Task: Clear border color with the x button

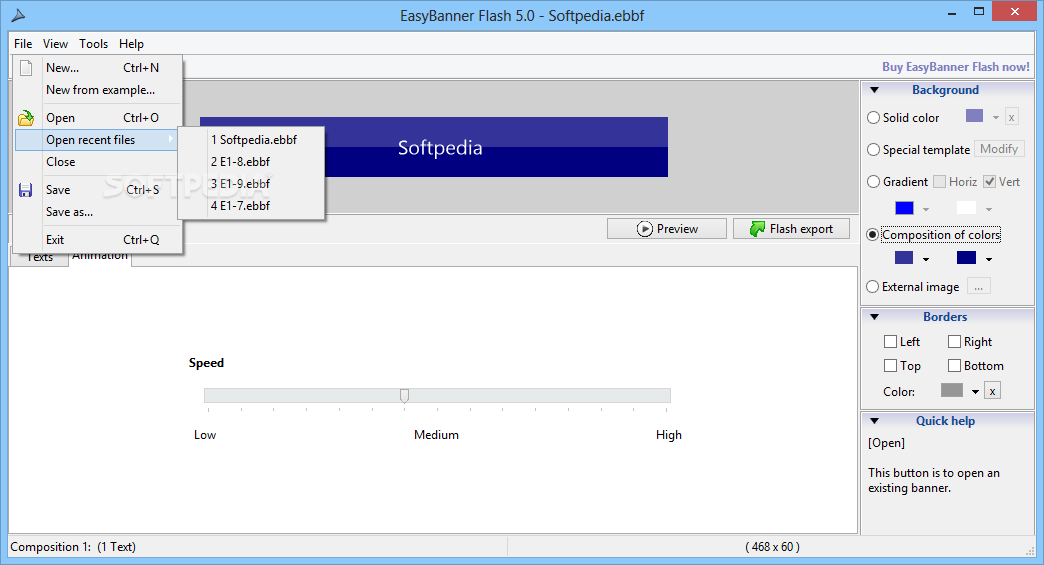Action: pyautogui.click(x=992, y=391)
